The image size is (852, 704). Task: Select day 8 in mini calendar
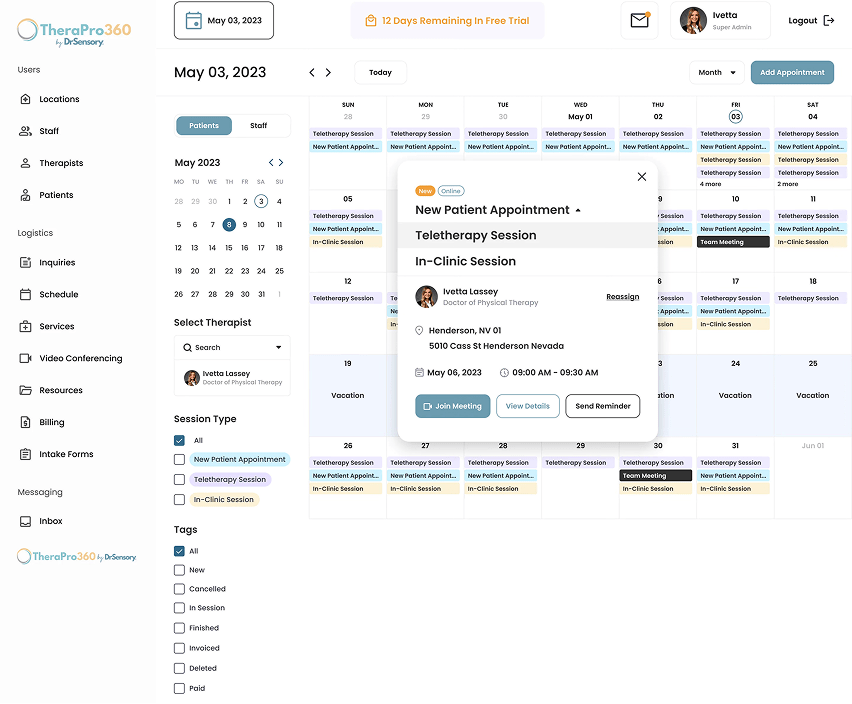(x=229, y=224)
